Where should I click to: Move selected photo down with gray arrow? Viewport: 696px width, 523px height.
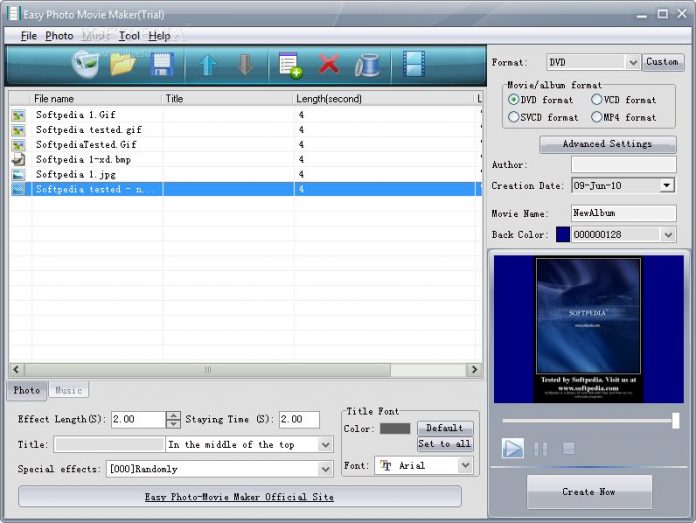245,65
